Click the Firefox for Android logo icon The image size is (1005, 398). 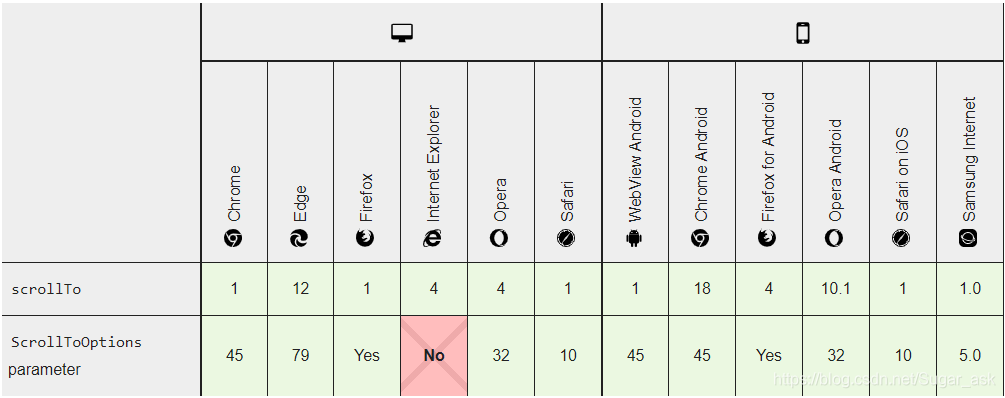click(x=767, y=239)
